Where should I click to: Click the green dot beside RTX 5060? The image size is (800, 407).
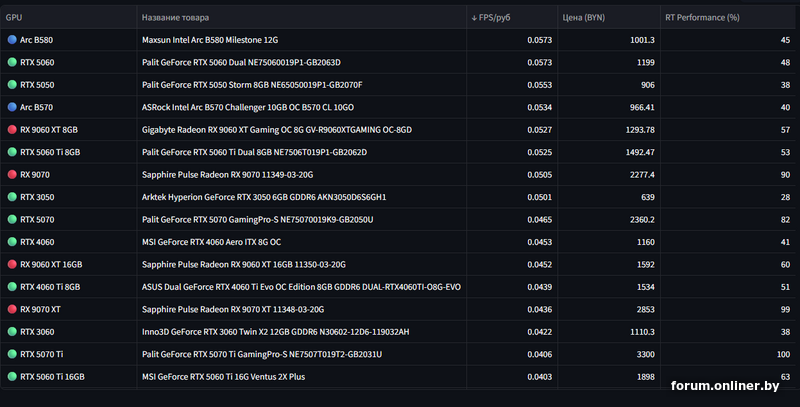point(12,62)
